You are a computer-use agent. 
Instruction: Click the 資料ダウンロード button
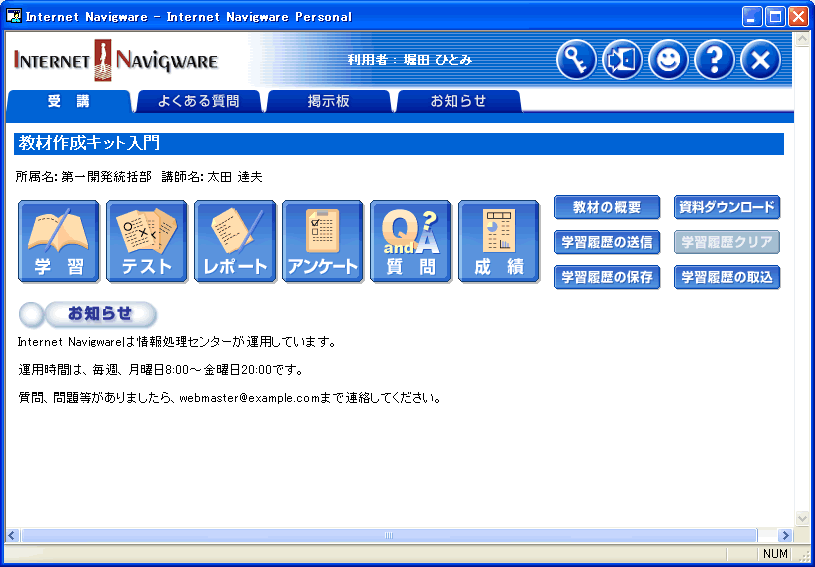click(x=727, y=207)
